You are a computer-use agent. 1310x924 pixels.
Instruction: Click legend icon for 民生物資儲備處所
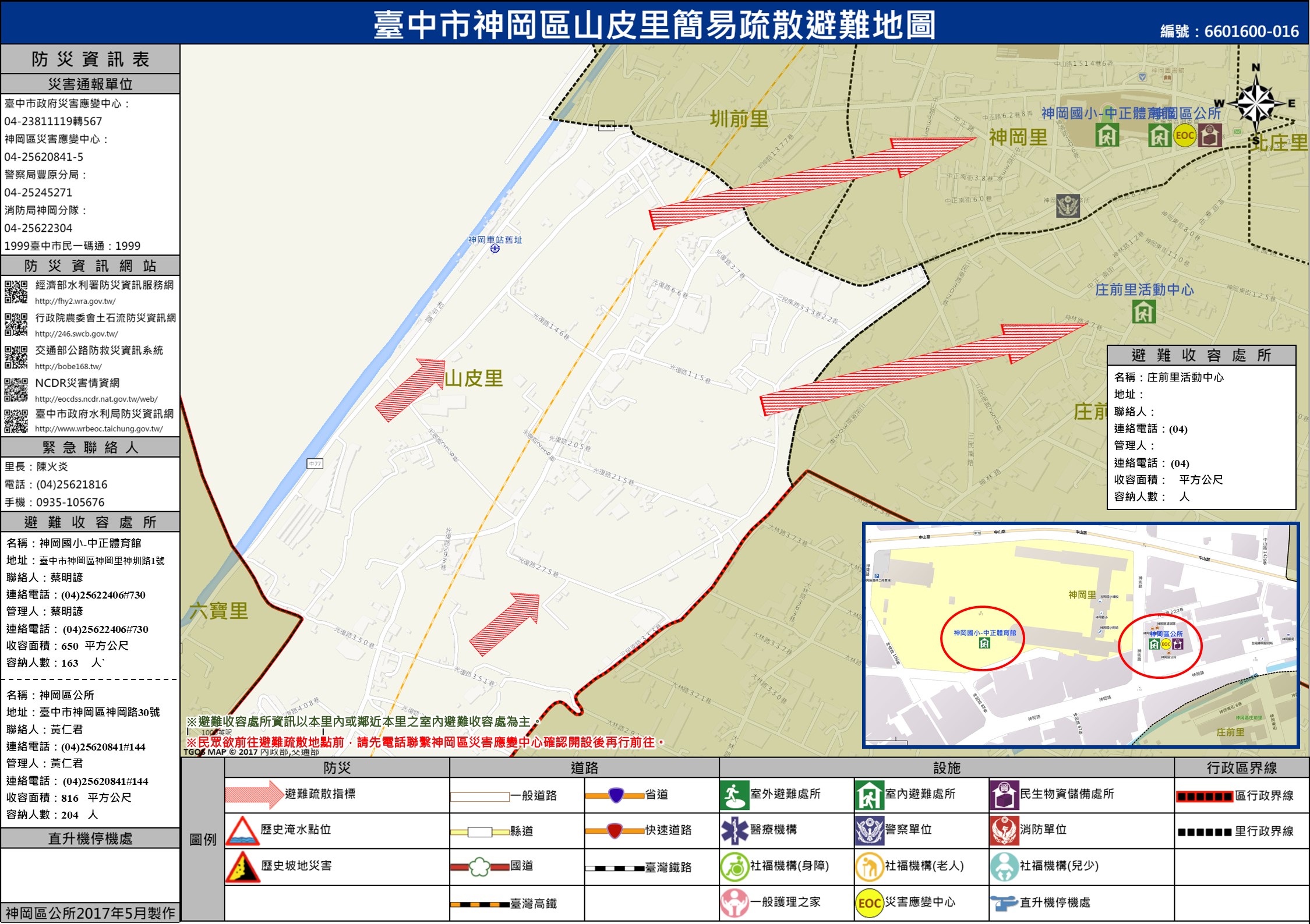tap(1004, 795)
